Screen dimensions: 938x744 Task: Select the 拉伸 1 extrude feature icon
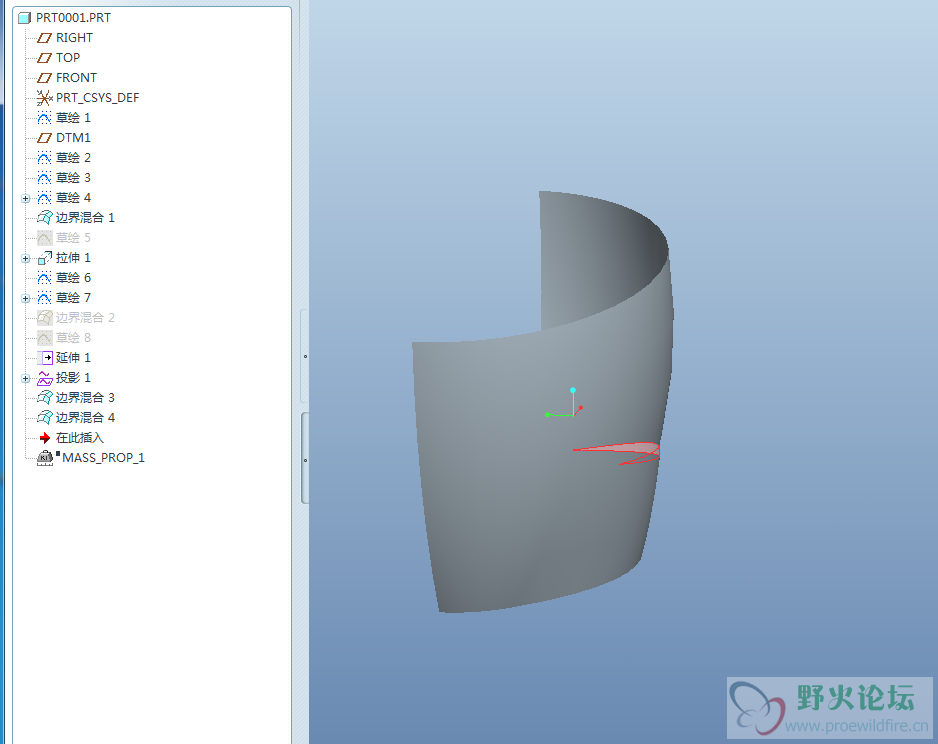(x=44, y=258)
